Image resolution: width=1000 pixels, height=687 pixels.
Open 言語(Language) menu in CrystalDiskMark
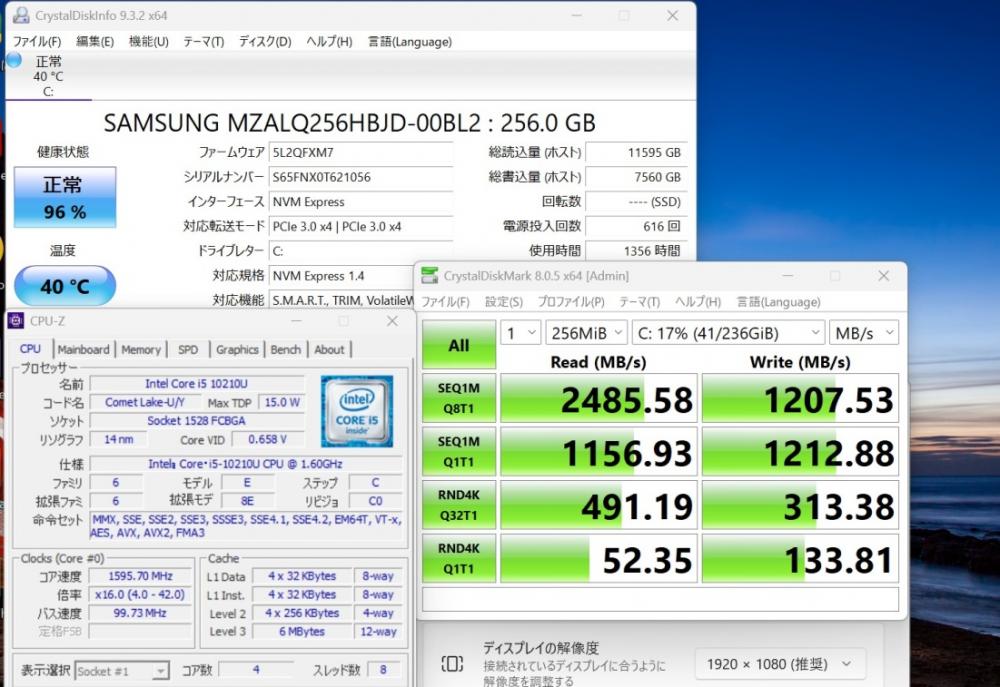click(x=778, y=302)
